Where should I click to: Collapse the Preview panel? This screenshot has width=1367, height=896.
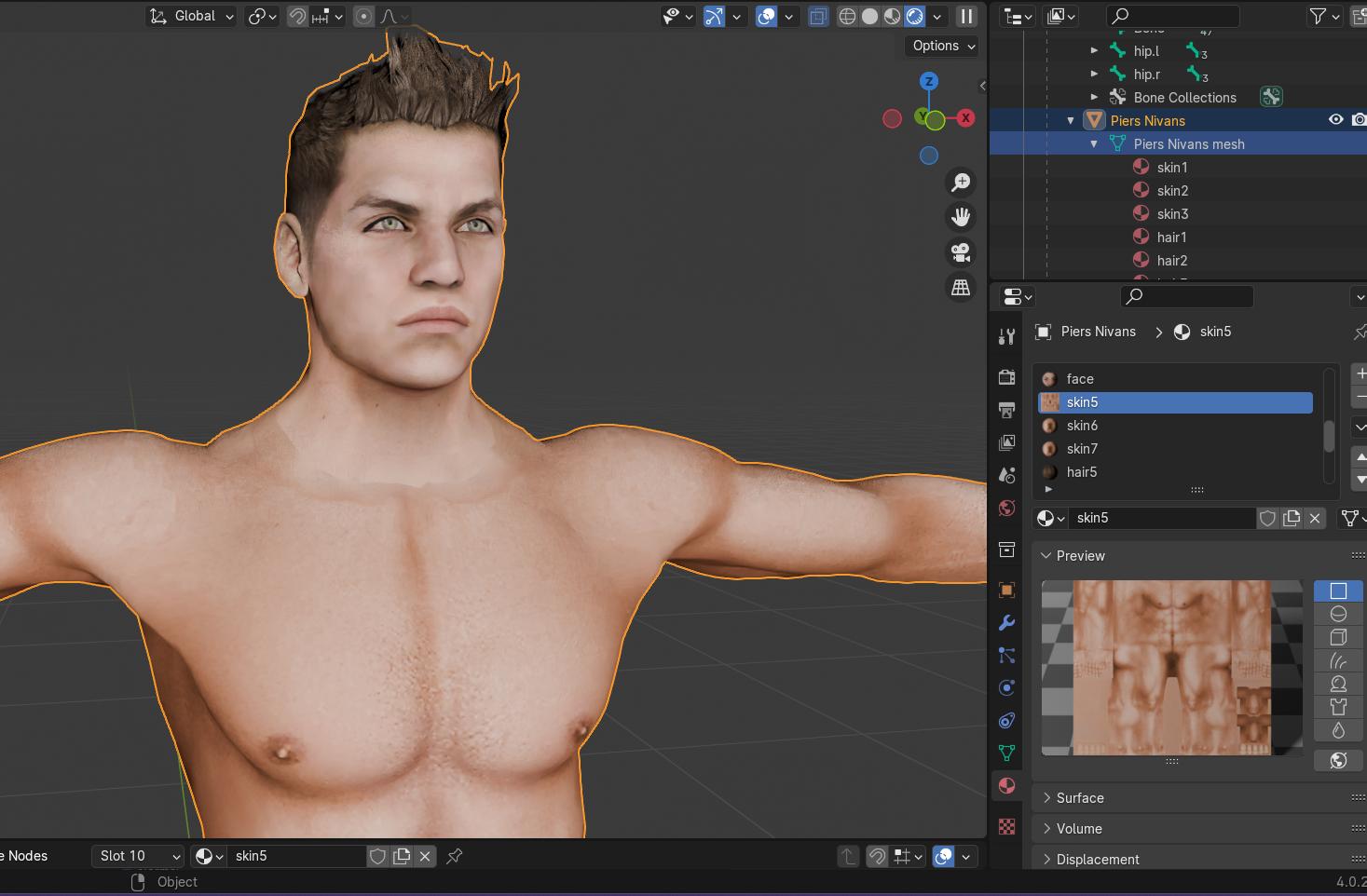pyautogui.click(x=1080, y=556)
